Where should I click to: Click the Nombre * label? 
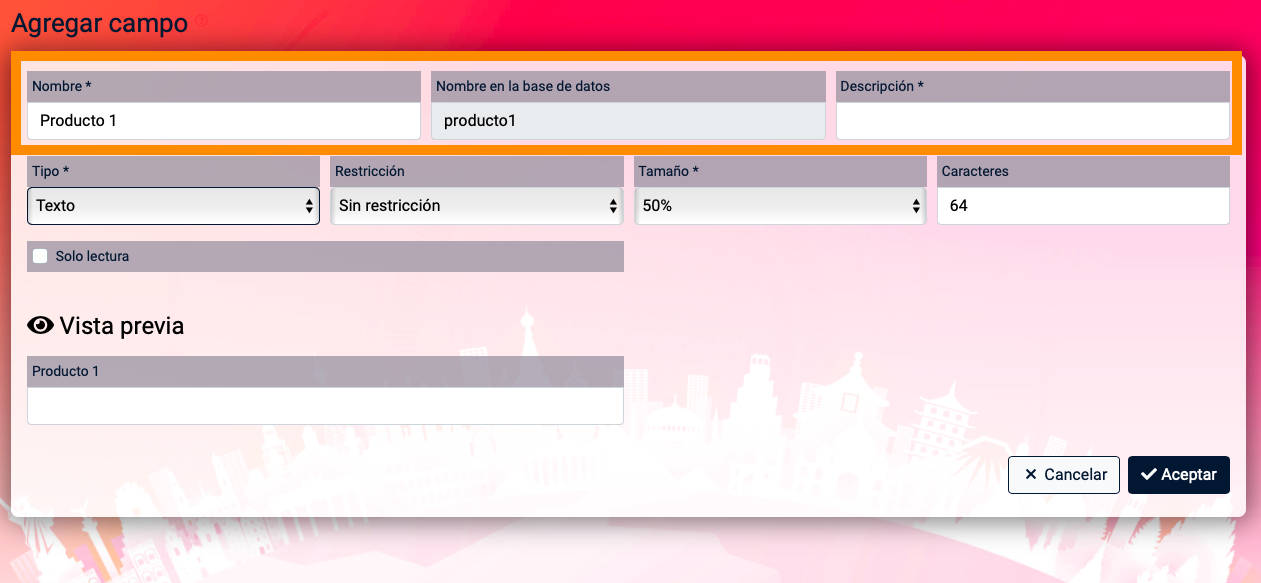(x=62, y=86)
